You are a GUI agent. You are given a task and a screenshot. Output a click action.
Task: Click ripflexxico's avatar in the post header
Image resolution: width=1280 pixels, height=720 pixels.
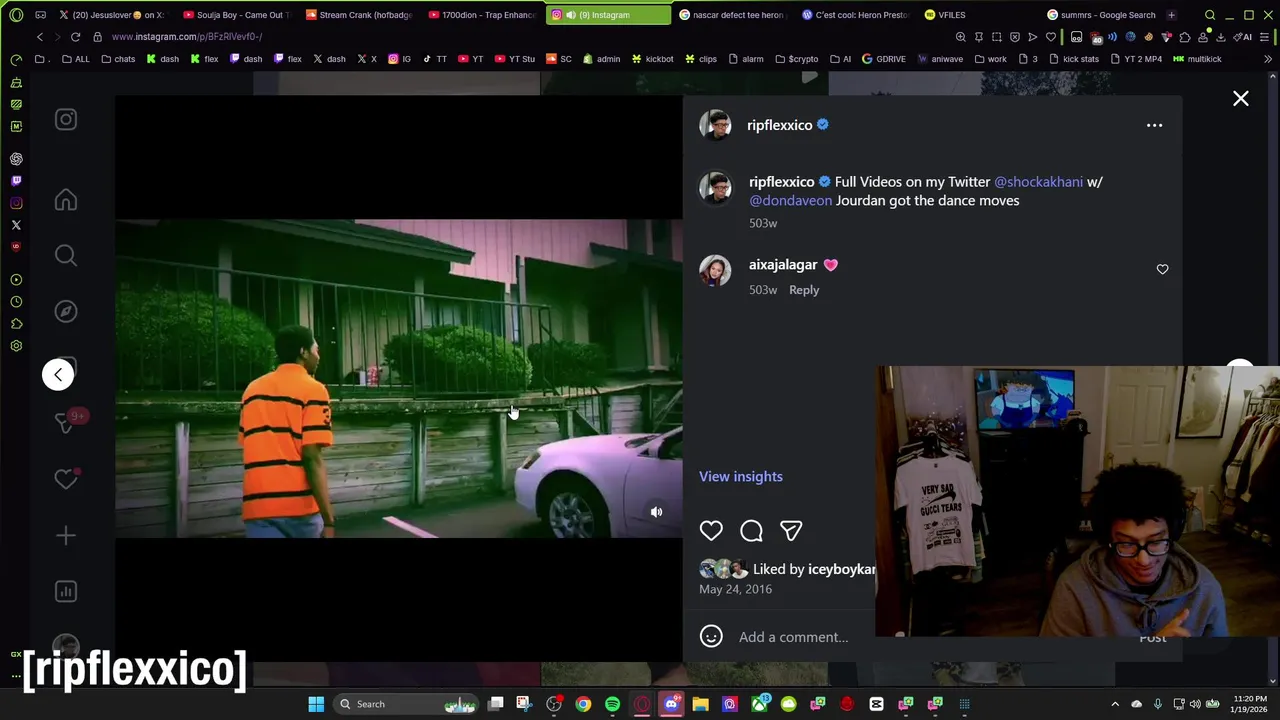point(715,125)
